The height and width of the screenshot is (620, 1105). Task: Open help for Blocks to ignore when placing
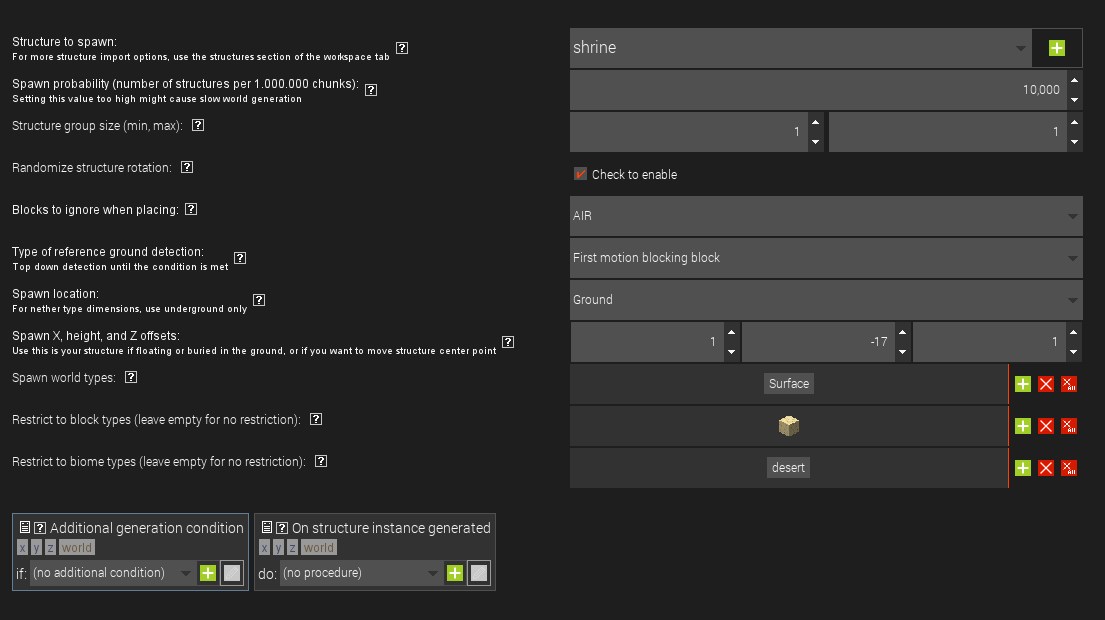[x=191, y=209]
